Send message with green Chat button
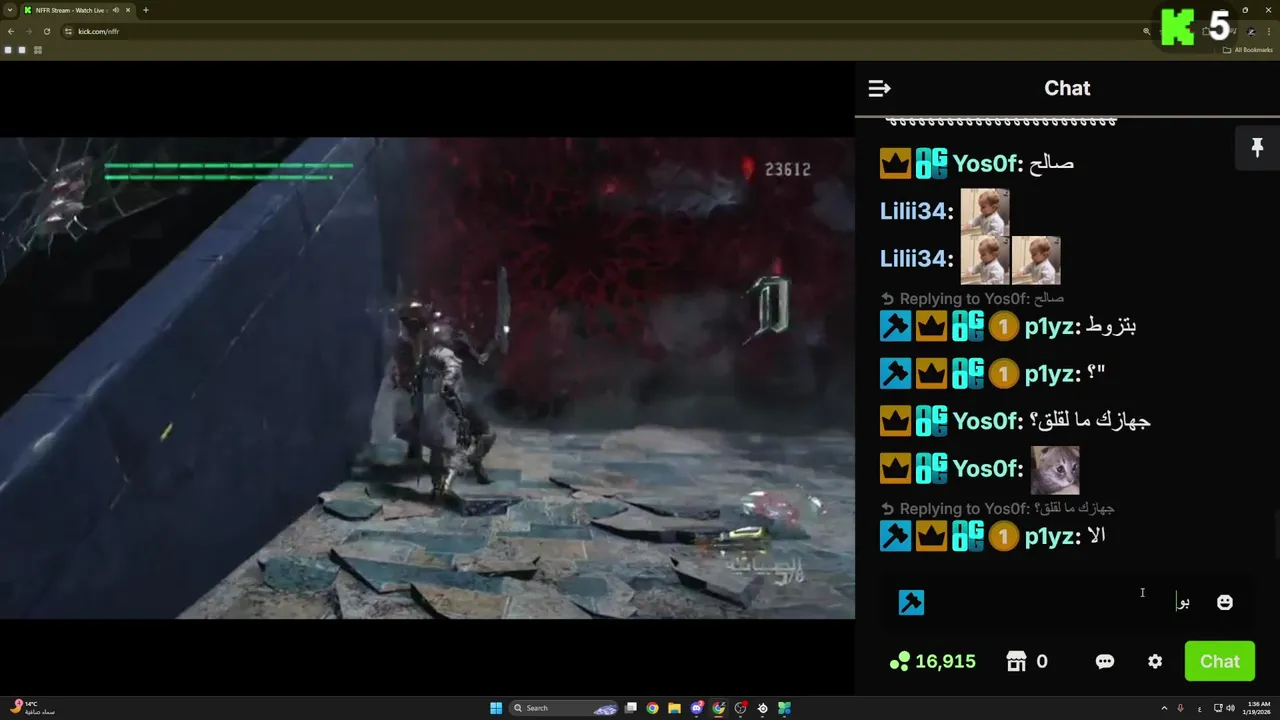1280x720 pixels. [1219, 661]
